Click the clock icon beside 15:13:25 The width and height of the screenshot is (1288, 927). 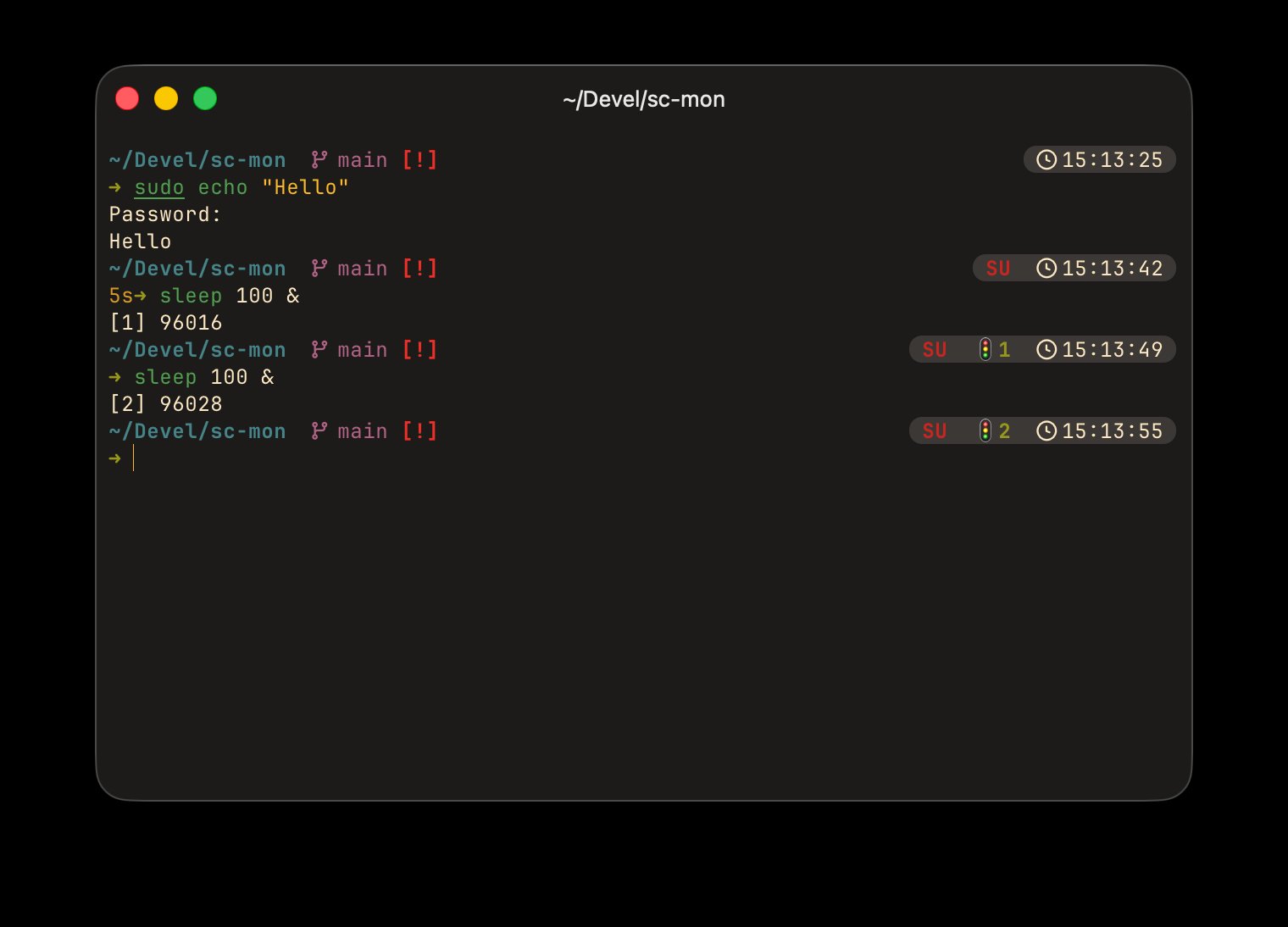(x=1046, y=160)
